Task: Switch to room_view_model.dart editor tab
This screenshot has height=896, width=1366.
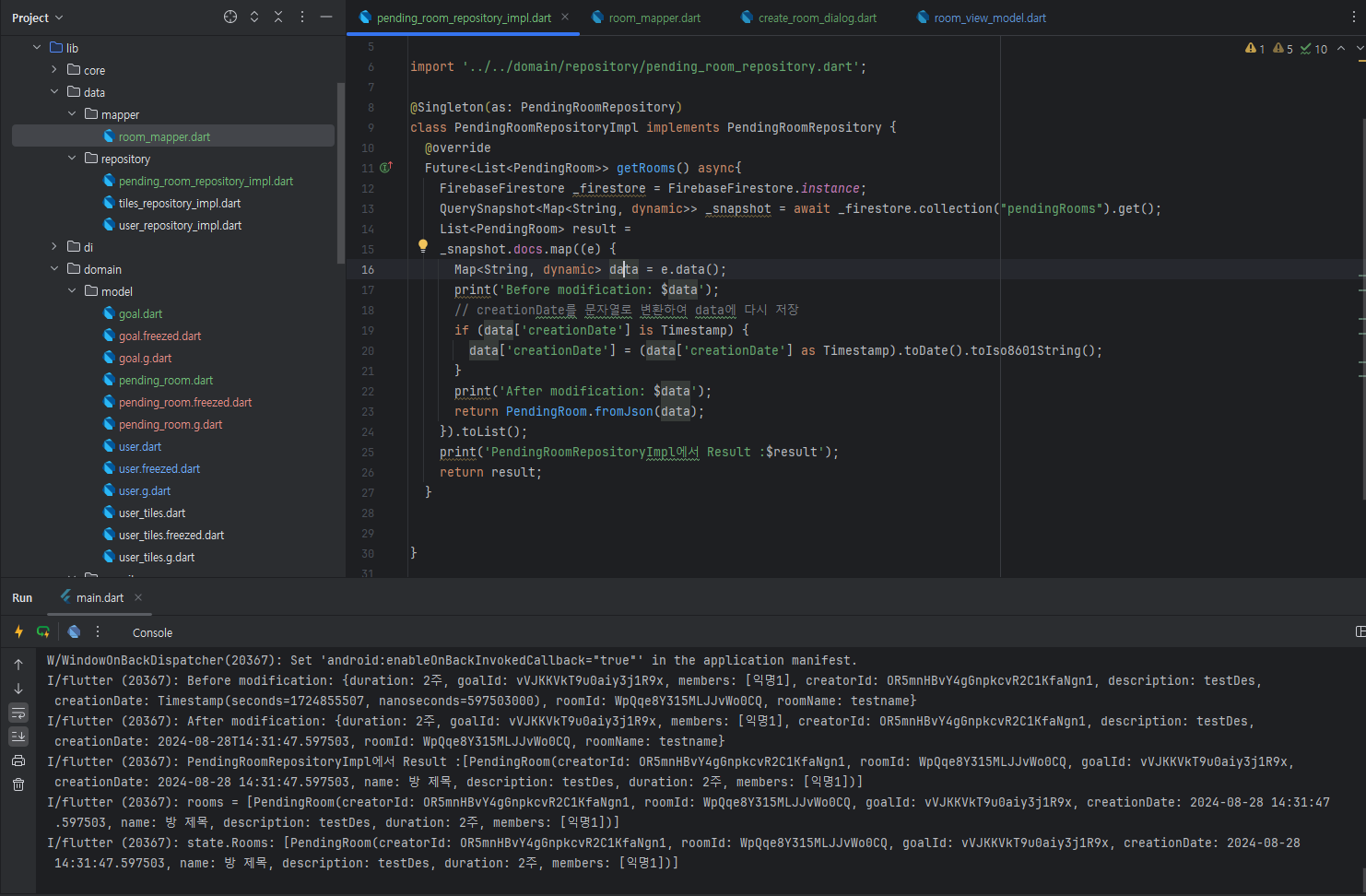Action: [x=982, y=18]
